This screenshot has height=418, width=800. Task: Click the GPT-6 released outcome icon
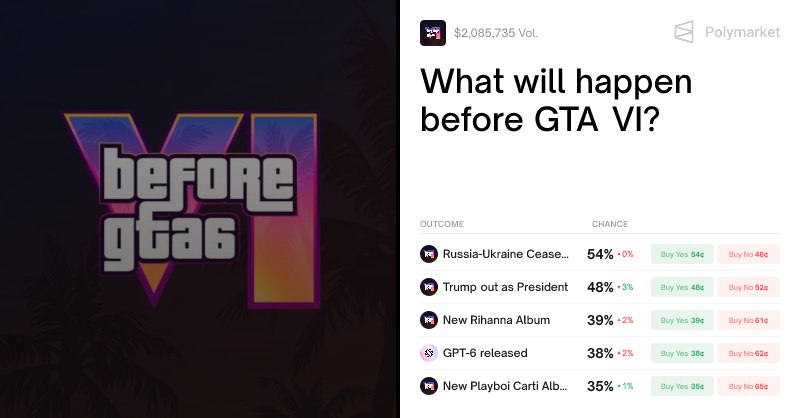[x=429, y=353]
